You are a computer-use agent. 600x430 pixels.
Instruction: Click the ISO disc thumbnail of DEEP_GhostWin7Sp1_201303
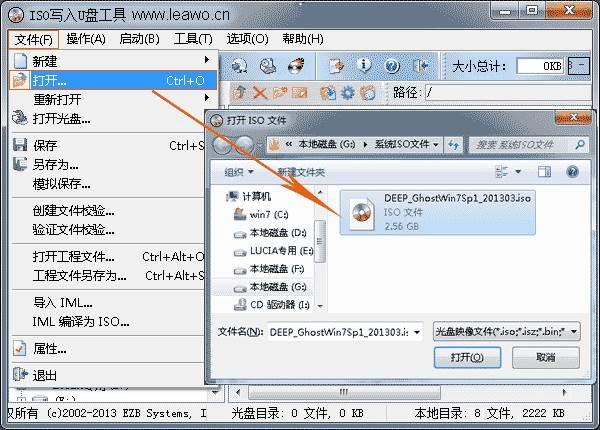click(x=362, y=212)
